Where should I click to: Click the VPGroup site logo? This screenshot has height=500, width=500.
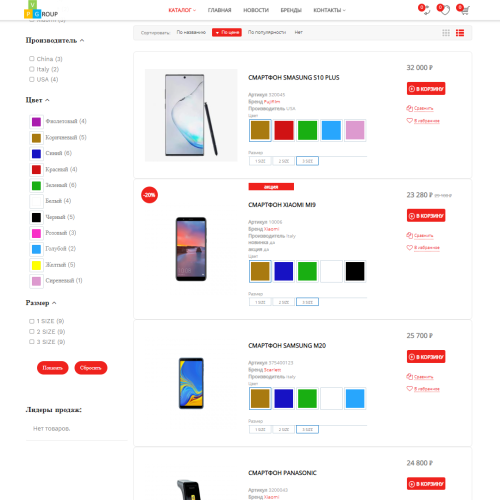click(41, 10)
